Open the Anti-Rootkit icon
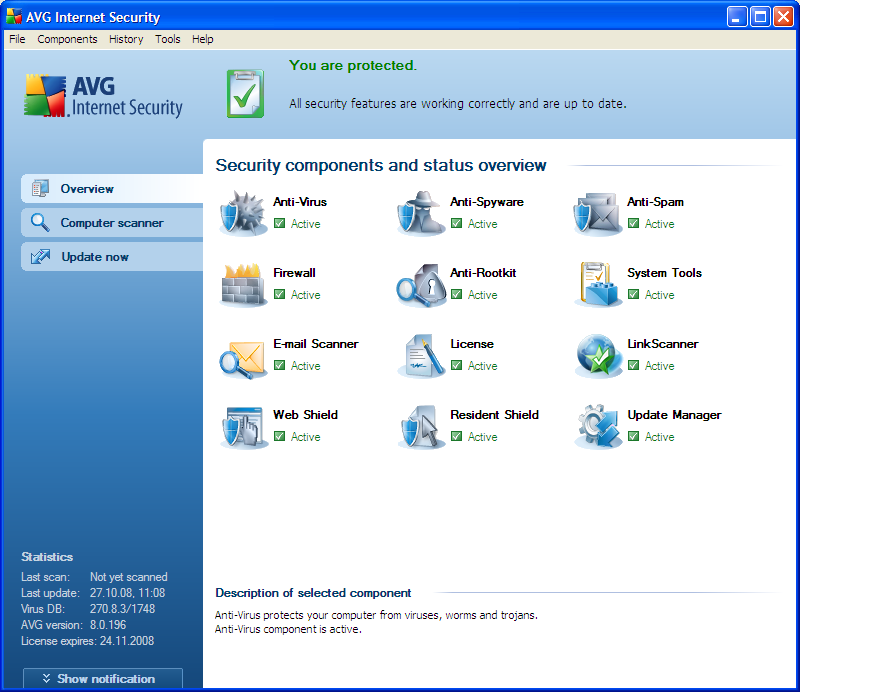Screen dimensions: 873x692 pos(421,285)
